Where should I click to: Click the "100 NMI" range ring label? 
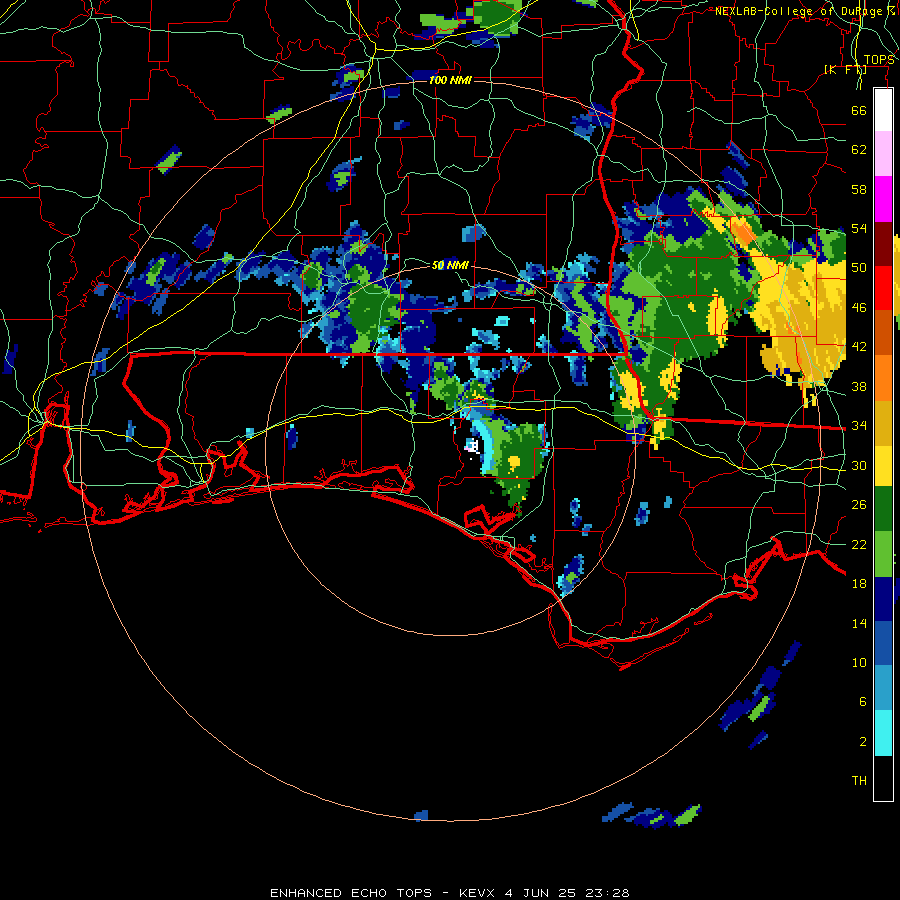[x=450, y=80]
